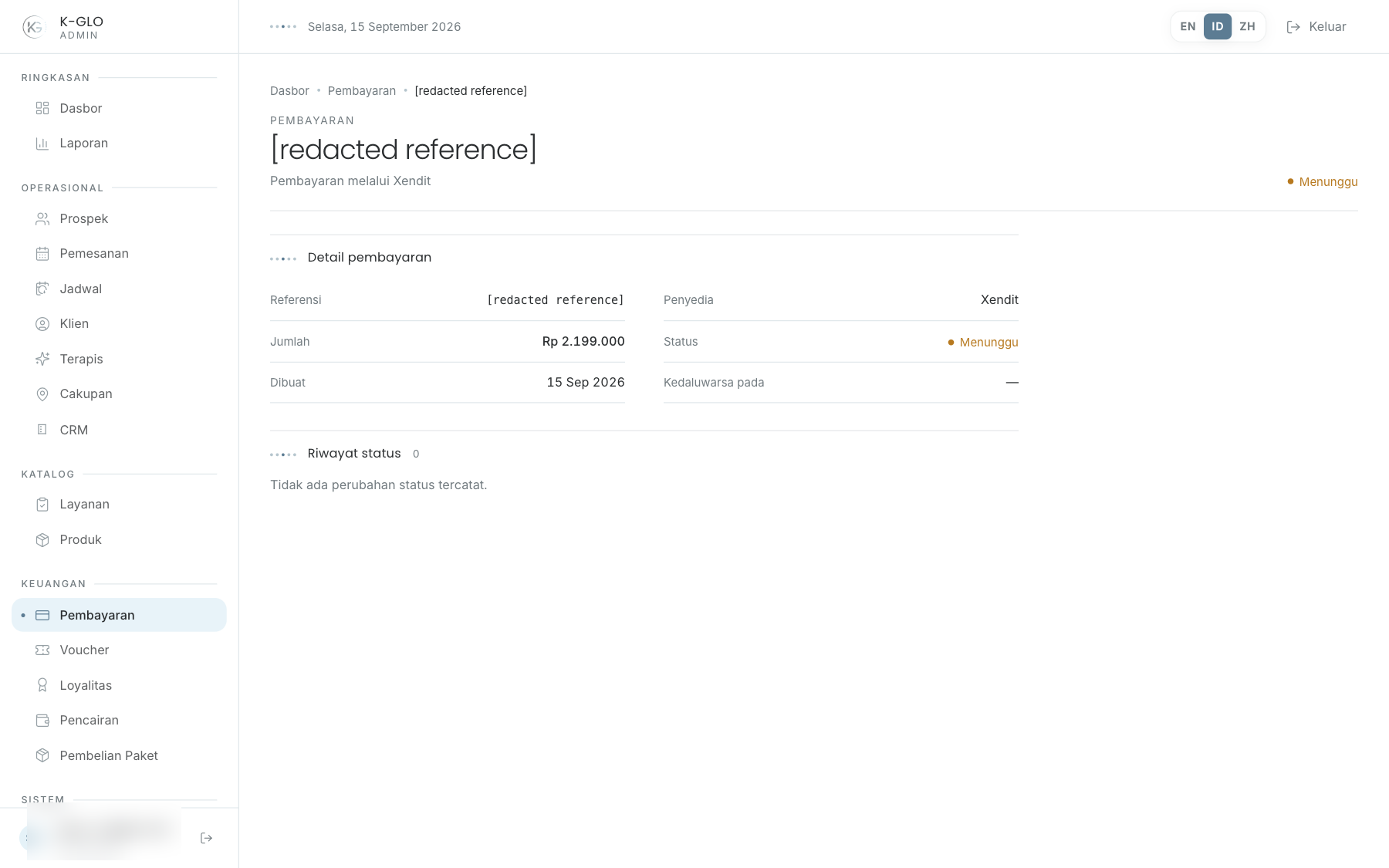The width and height of the screenshot is (1389, 868).
Task: Open the Voucher ticket icon
Action: tap(42, 650)
